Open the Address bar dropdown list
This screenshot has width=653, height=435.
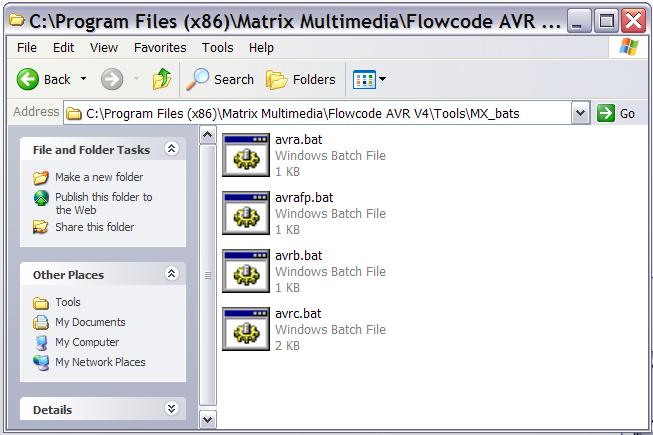click(581, 113)
